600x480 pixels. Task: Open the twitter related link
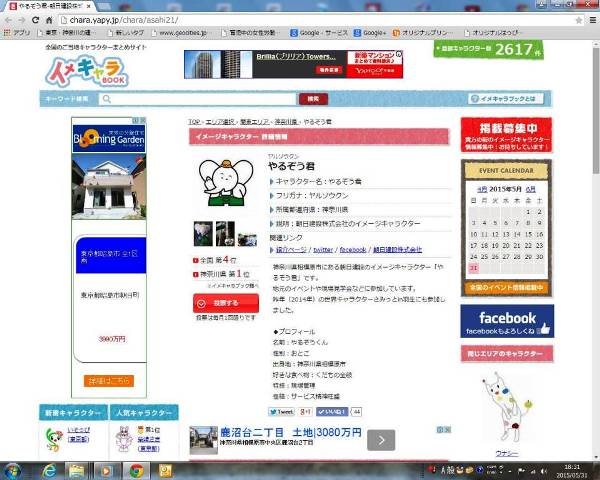click(x=323, y=250)
